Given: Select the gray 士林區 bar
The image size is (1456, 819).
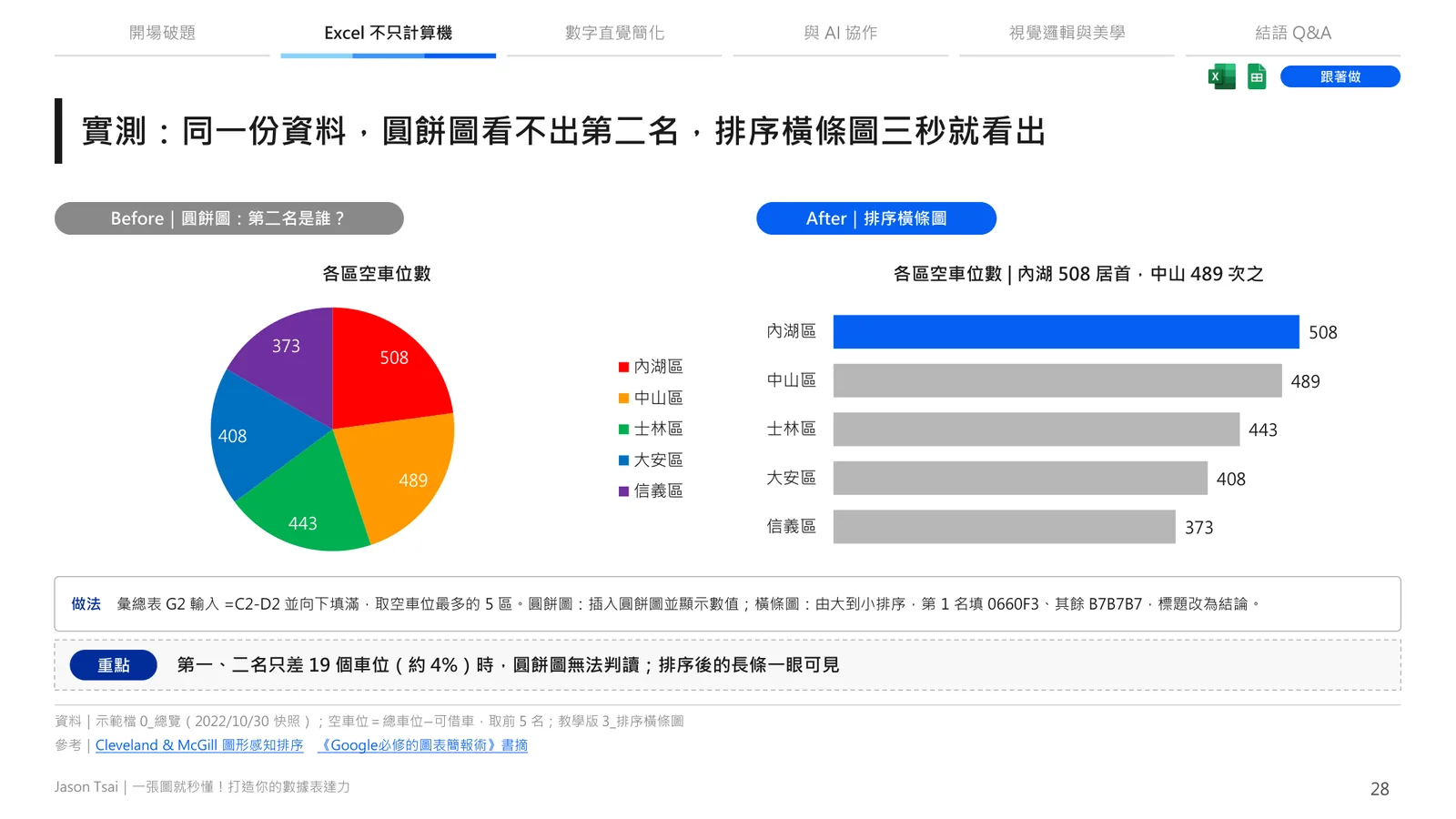Looking at the screenshot, I should coord(1036,430).
